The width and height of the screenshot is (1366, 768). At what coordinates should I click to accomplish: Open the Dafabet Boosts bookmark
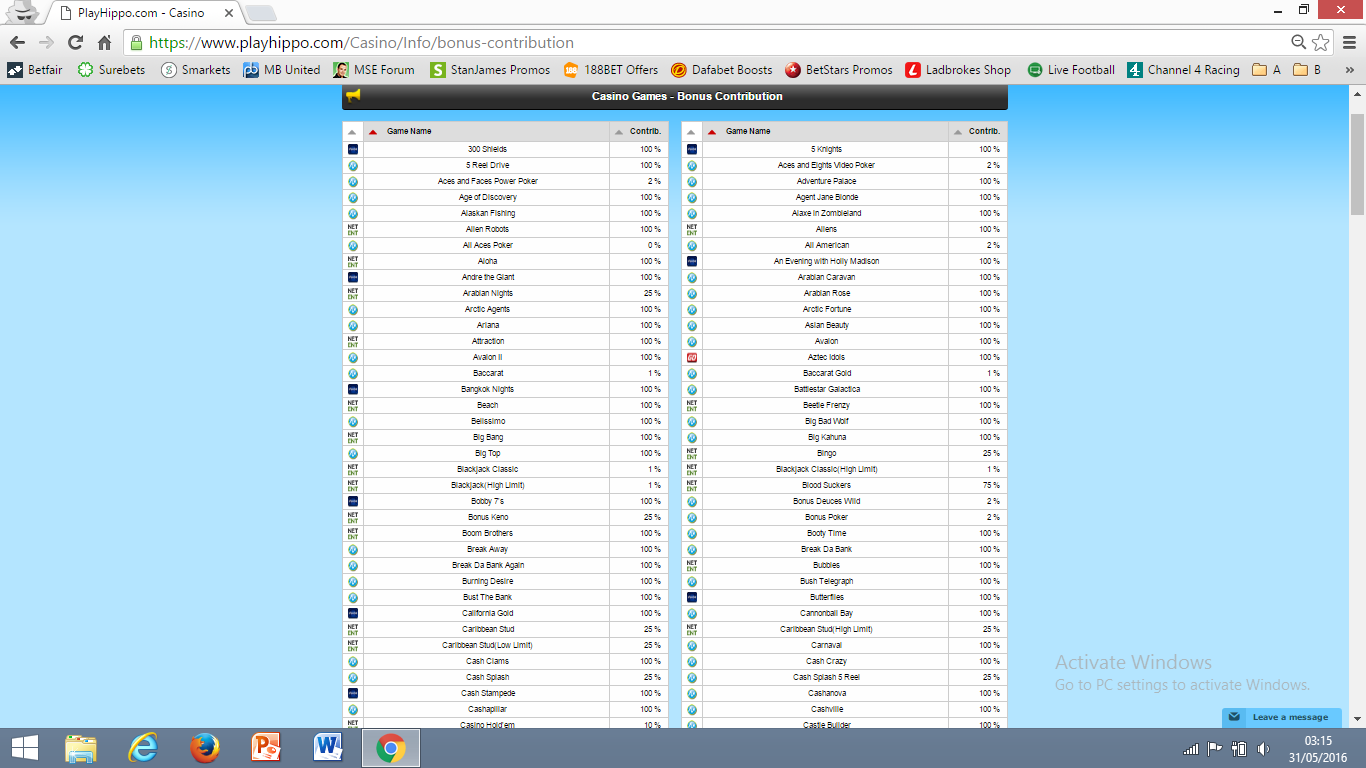(x=722, y=70)
